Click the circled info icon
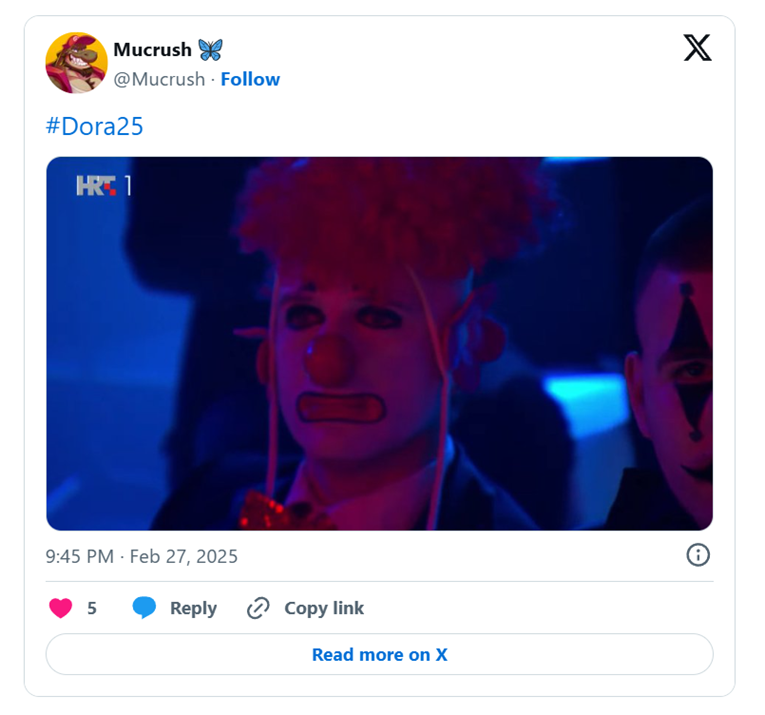 [698, 555]
